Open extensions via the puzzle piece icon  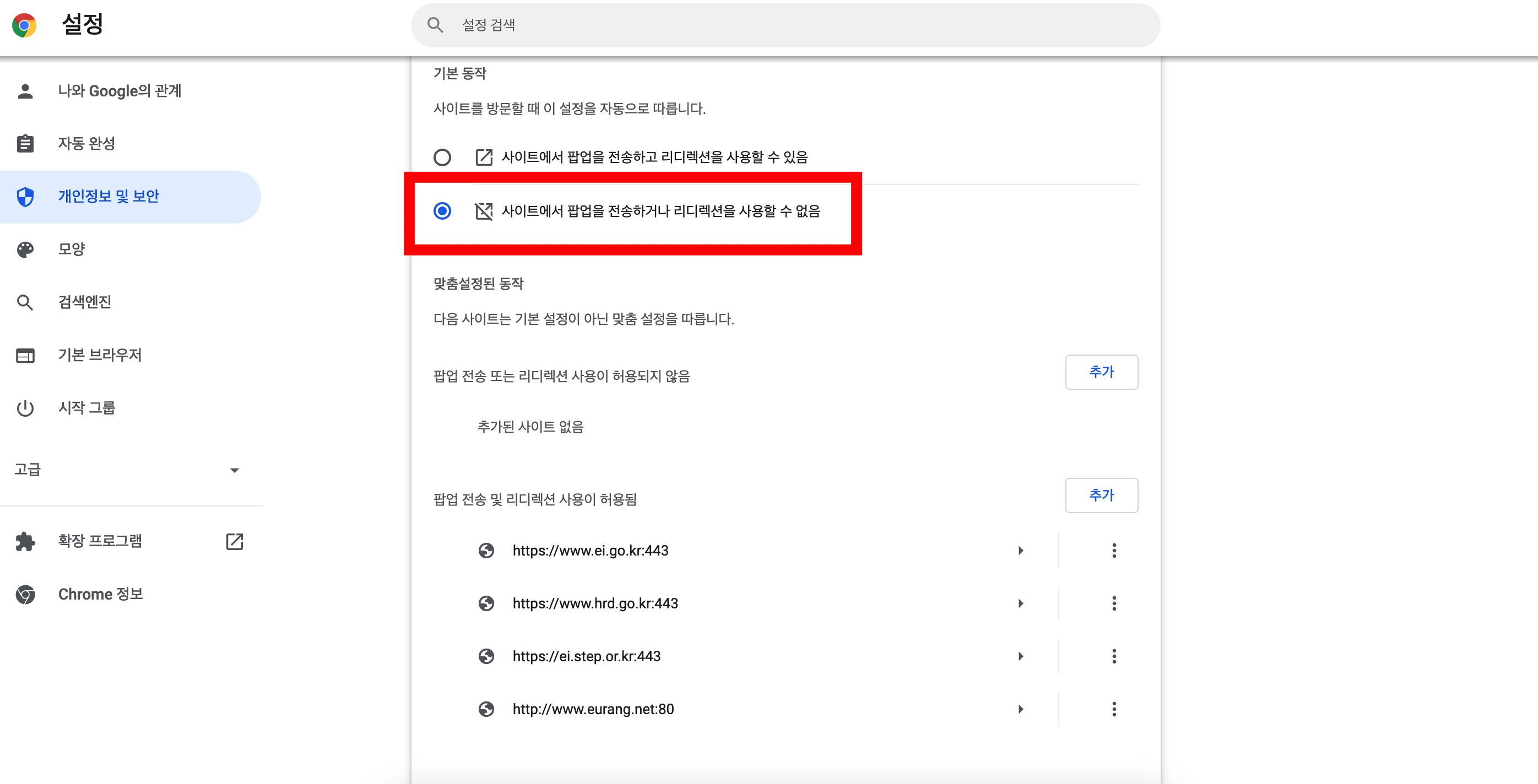[x=25, y=541]
